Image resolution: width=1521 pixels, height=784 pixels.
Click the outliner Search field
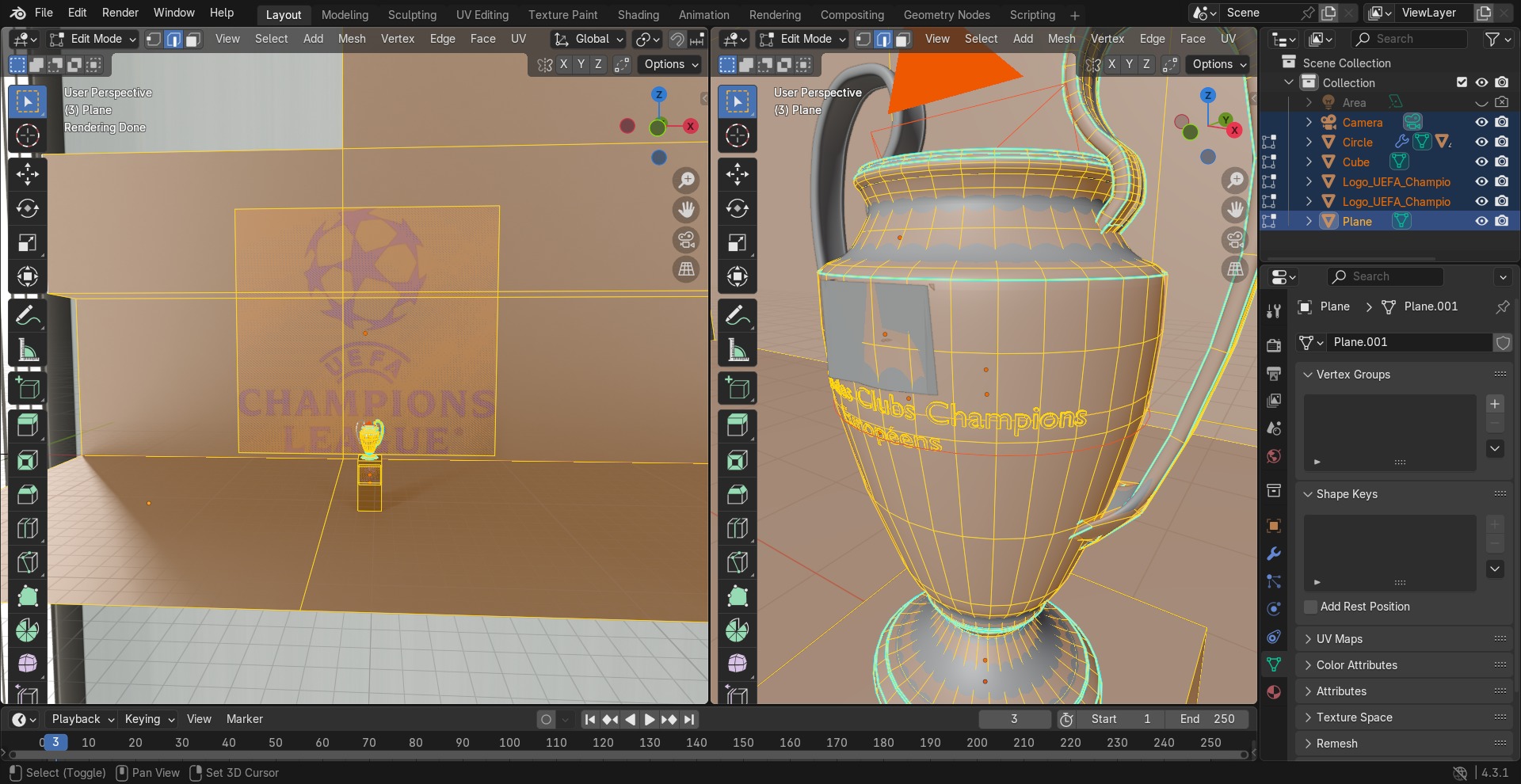pyautogui.click(x=1409, y=39)
